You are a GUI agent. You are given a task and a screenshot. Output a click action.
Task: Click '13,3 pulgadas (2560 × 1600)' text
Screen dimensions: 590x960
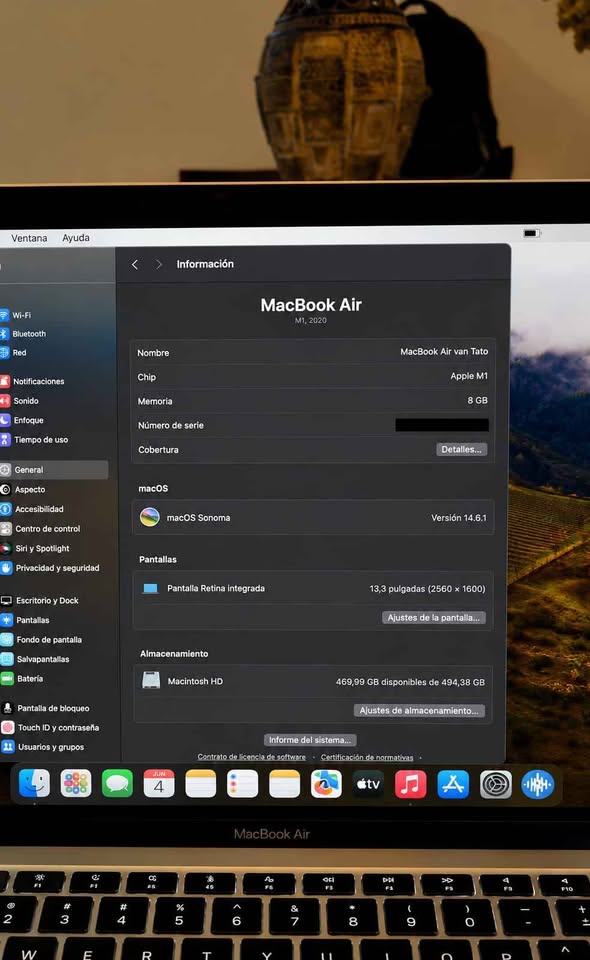(x=427, y=589)
